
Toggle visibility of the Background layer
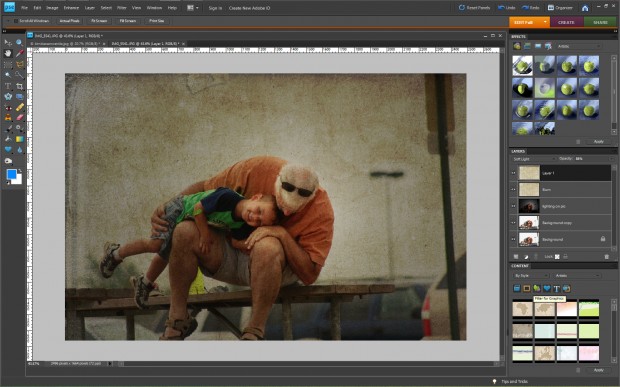[513, 240]
